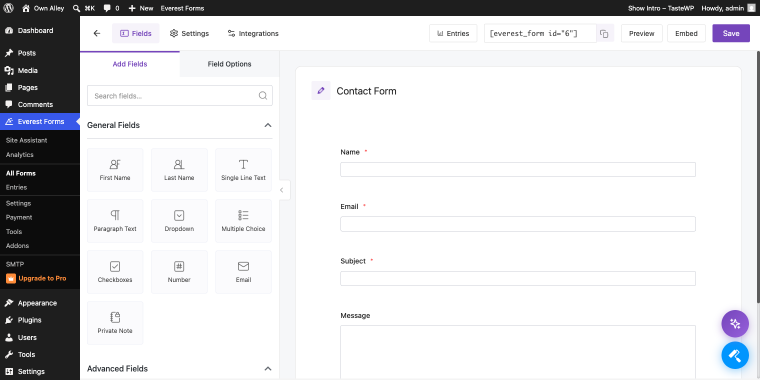The height and width of the screenshot is (380, 760).
Task: Open the Integrations tab
Action: tap(253, 33)
